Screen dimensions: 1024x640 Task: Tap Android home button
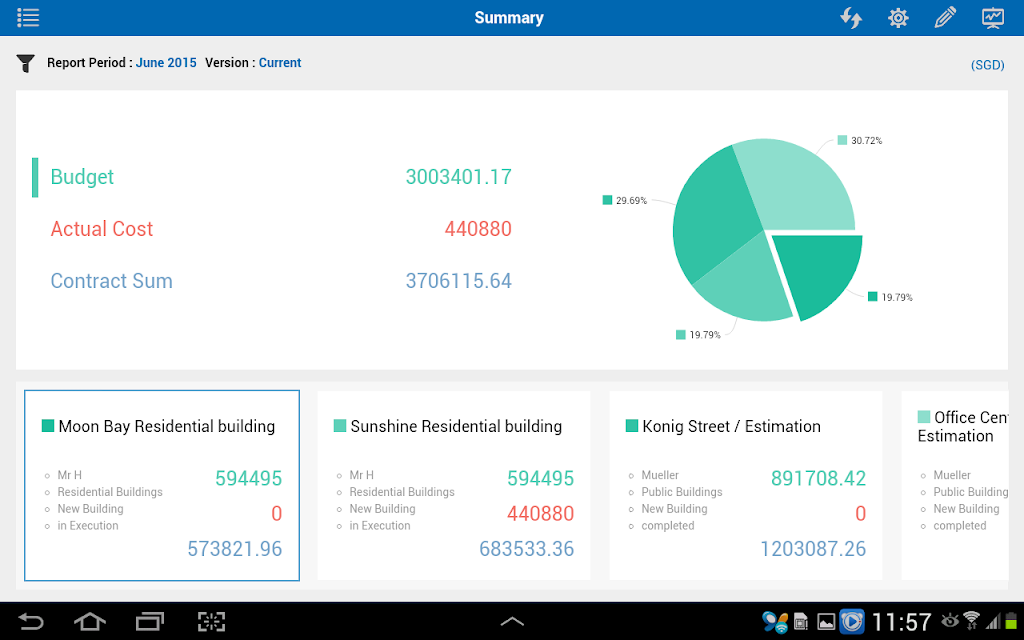(x=89, y=622)
